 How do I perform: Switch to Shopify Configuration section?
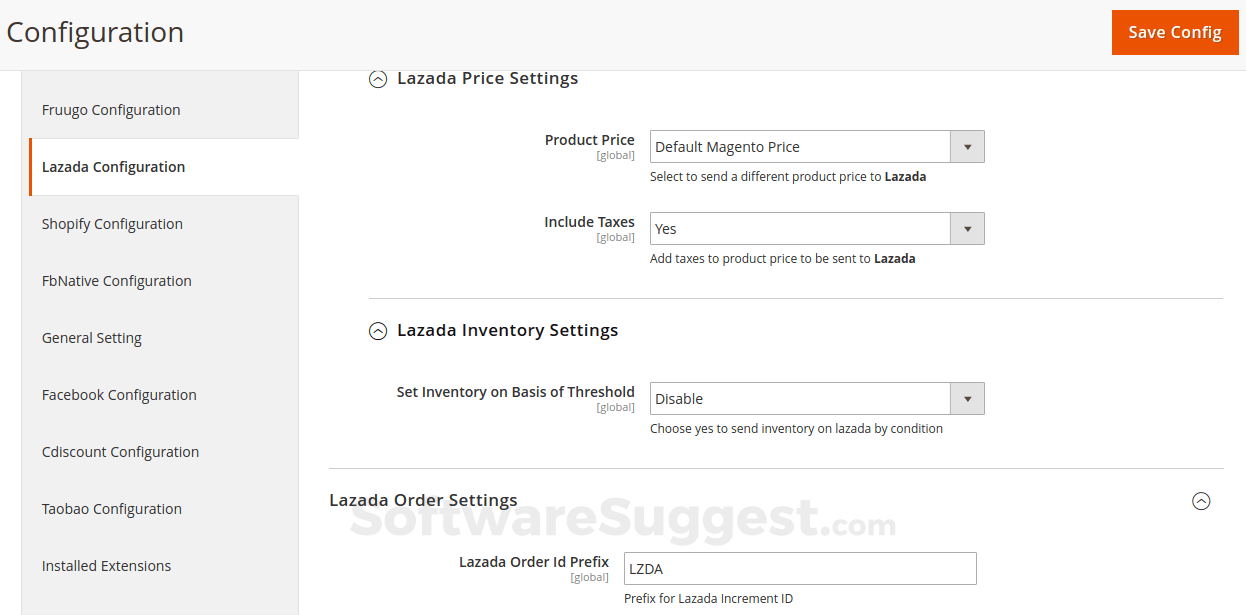pos(112,223)
